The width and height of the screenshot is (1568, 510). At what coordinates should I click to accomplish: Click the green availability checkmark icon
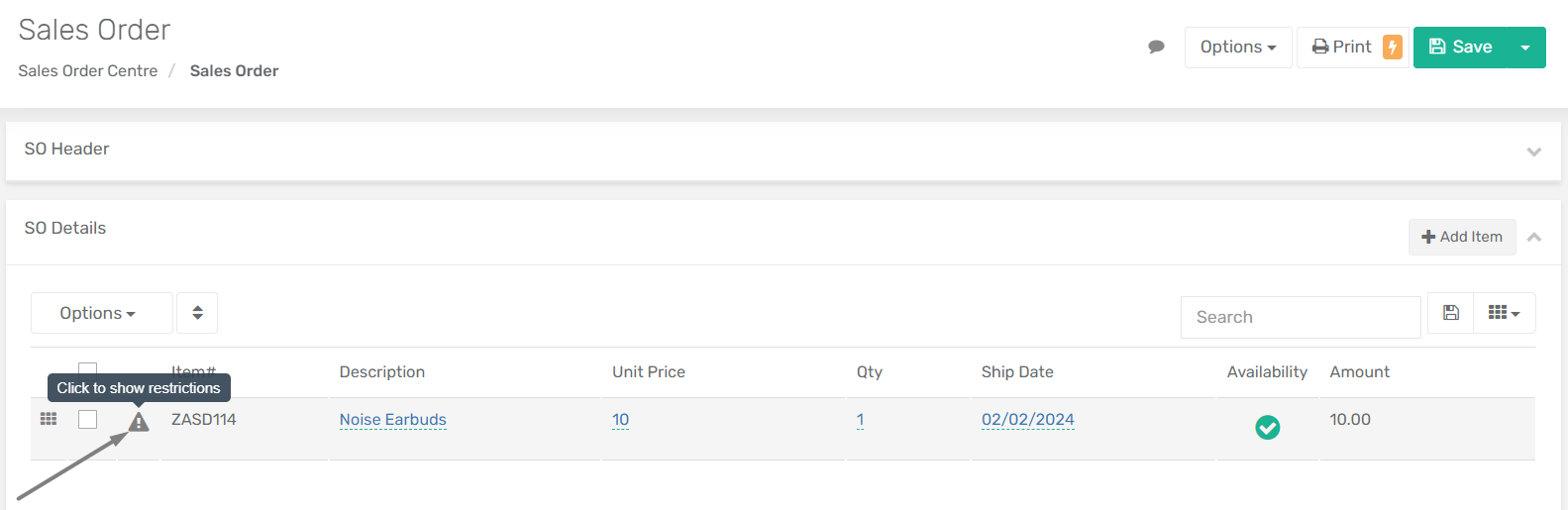click(x=1268, y=428)
